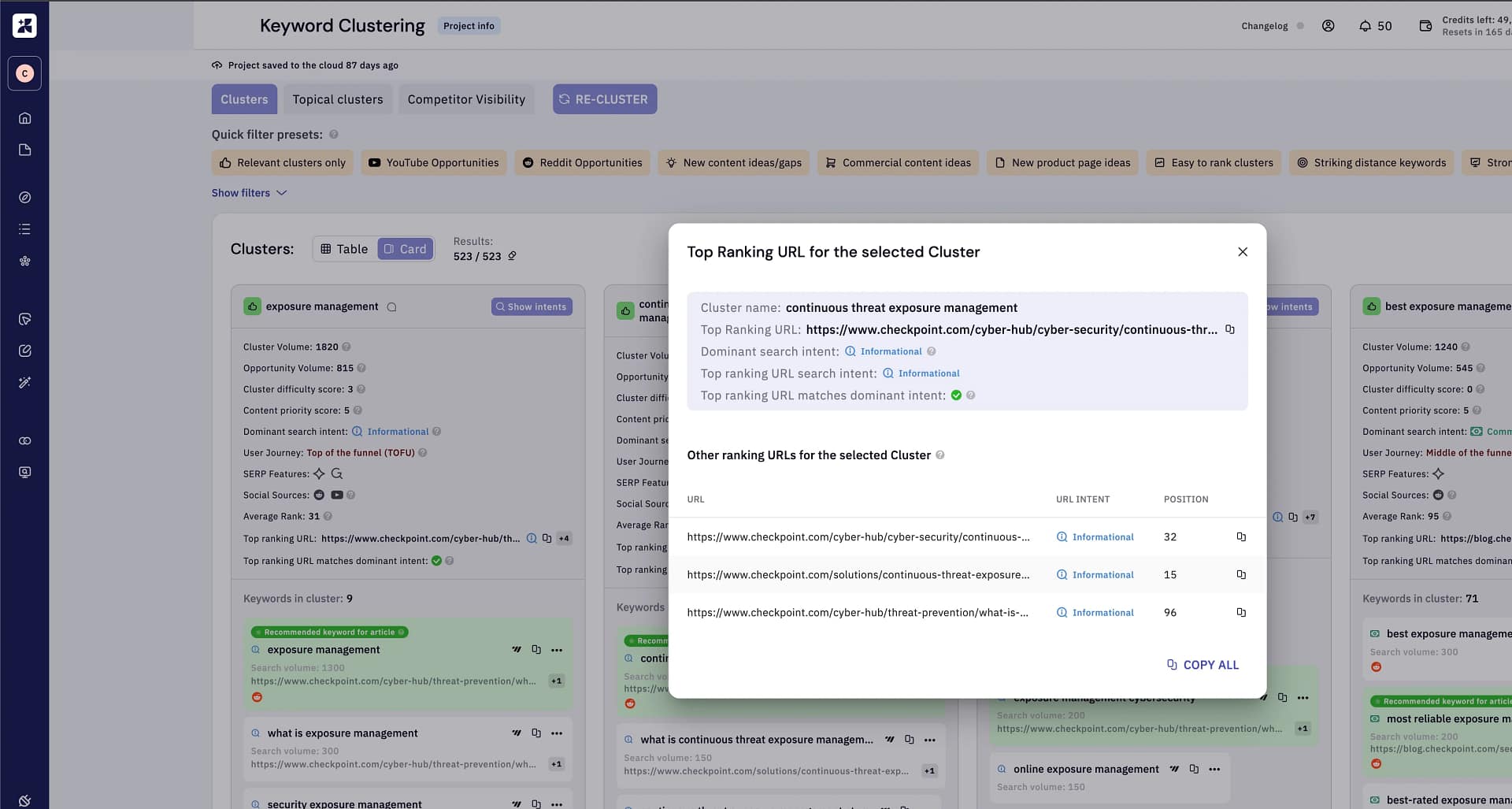1512x809 pixels.
Task: Apply Commercial content ideas preset
Action: pos(899,163)
